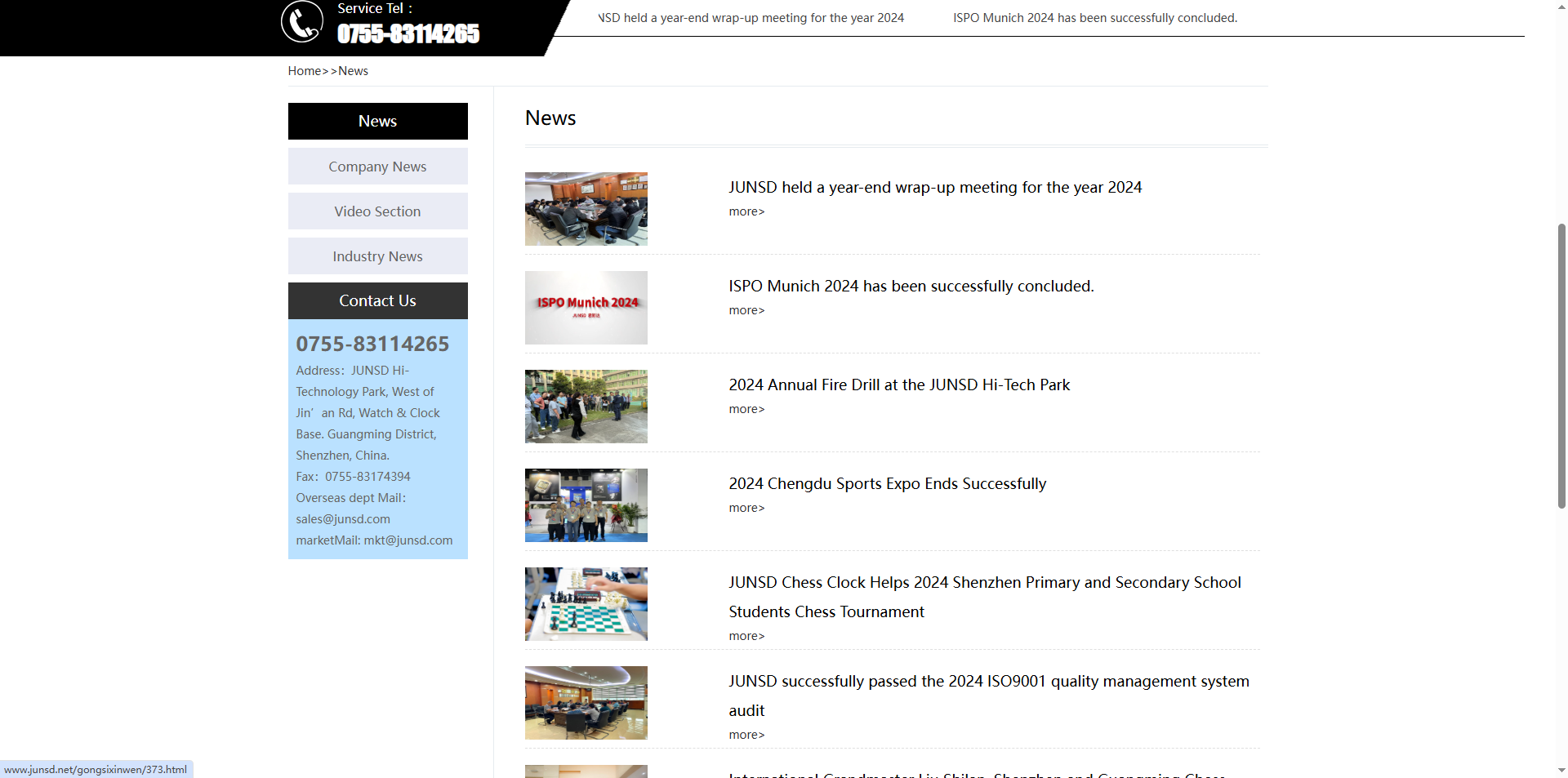Open article JUNSD held a year-end wrap-up meeting
The width and height of the screenshot is (1568, 778).
pos(935,187)
